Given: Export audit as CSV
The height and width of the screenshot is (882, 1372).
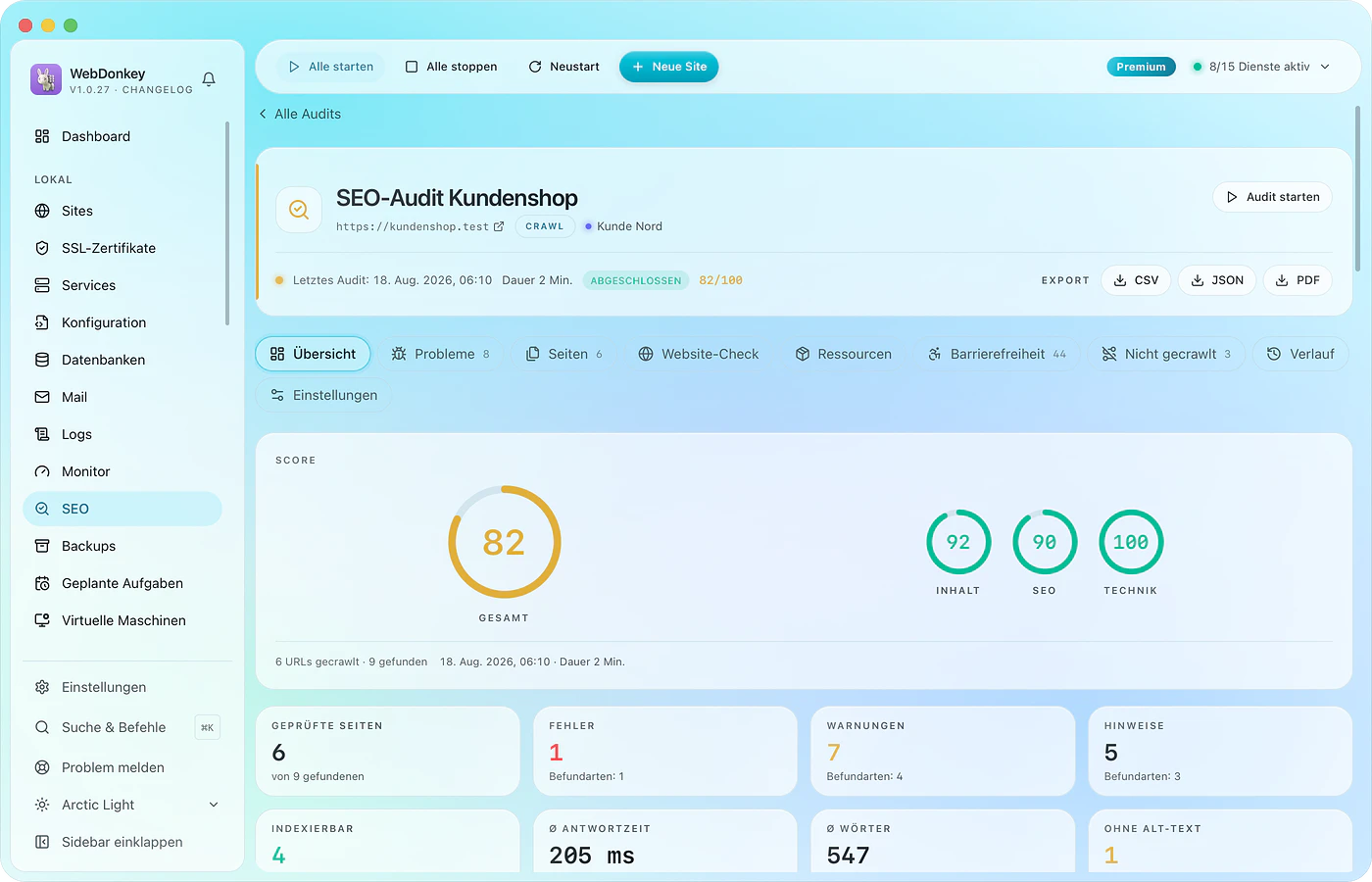Looking at the screenshot, I should pos(1137,280).
